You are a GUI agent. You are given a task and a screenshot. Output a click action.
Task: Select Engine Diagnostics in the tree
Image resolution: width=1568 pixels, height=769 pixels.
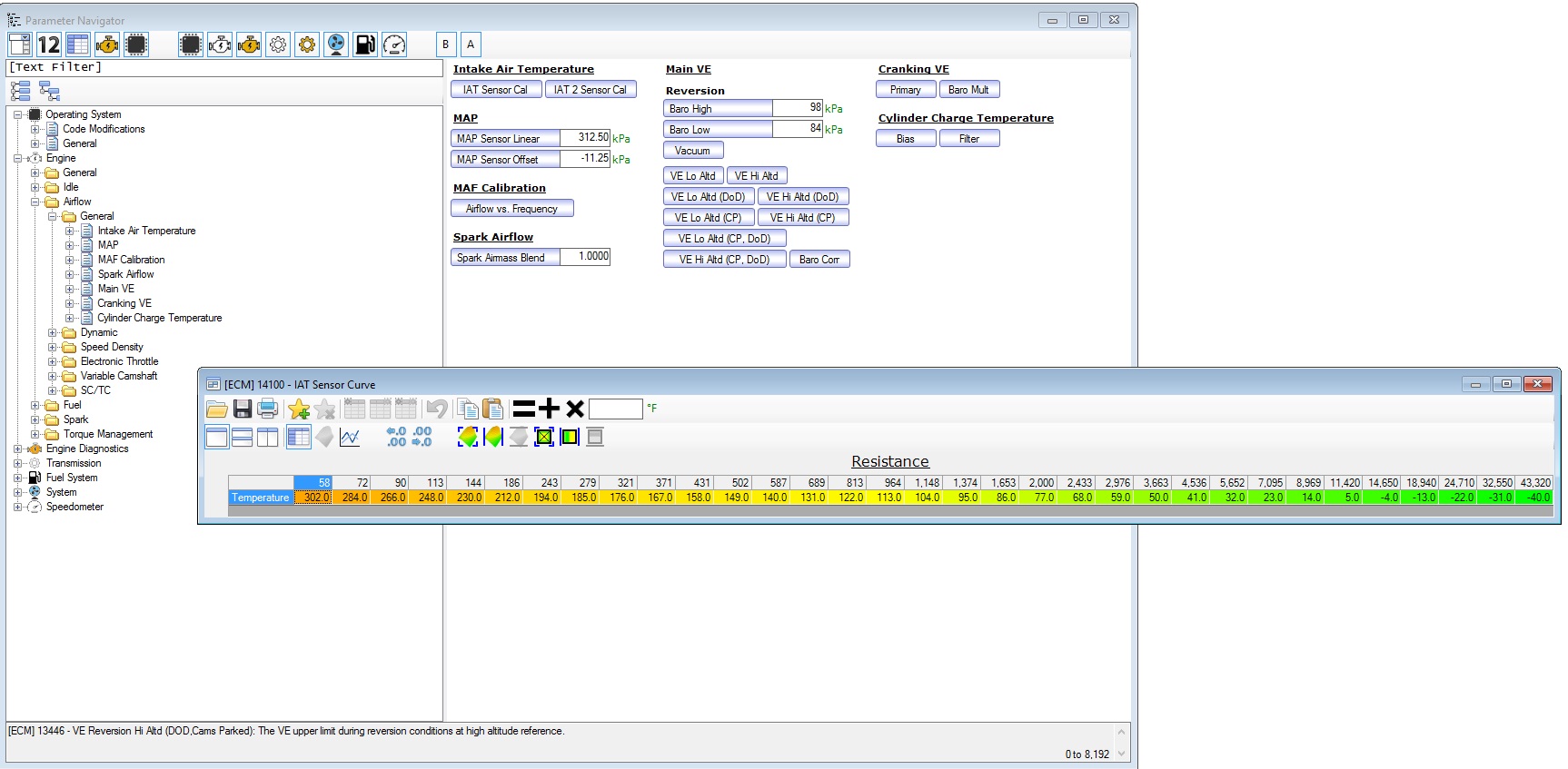(87, 449)
